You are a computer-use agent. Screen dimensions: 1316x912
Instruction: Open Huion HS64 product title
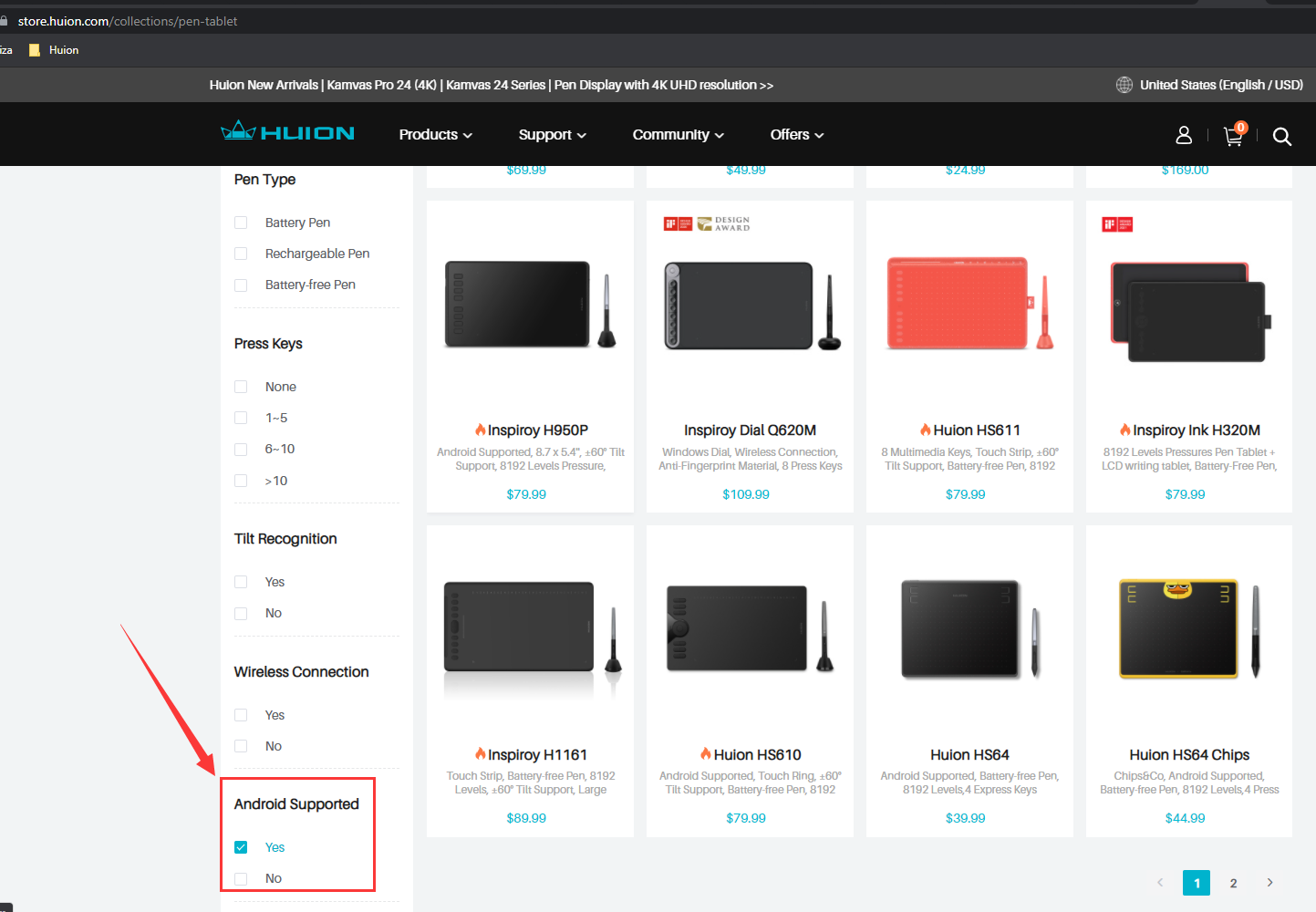pyautogui.click(x=969, y=755)
